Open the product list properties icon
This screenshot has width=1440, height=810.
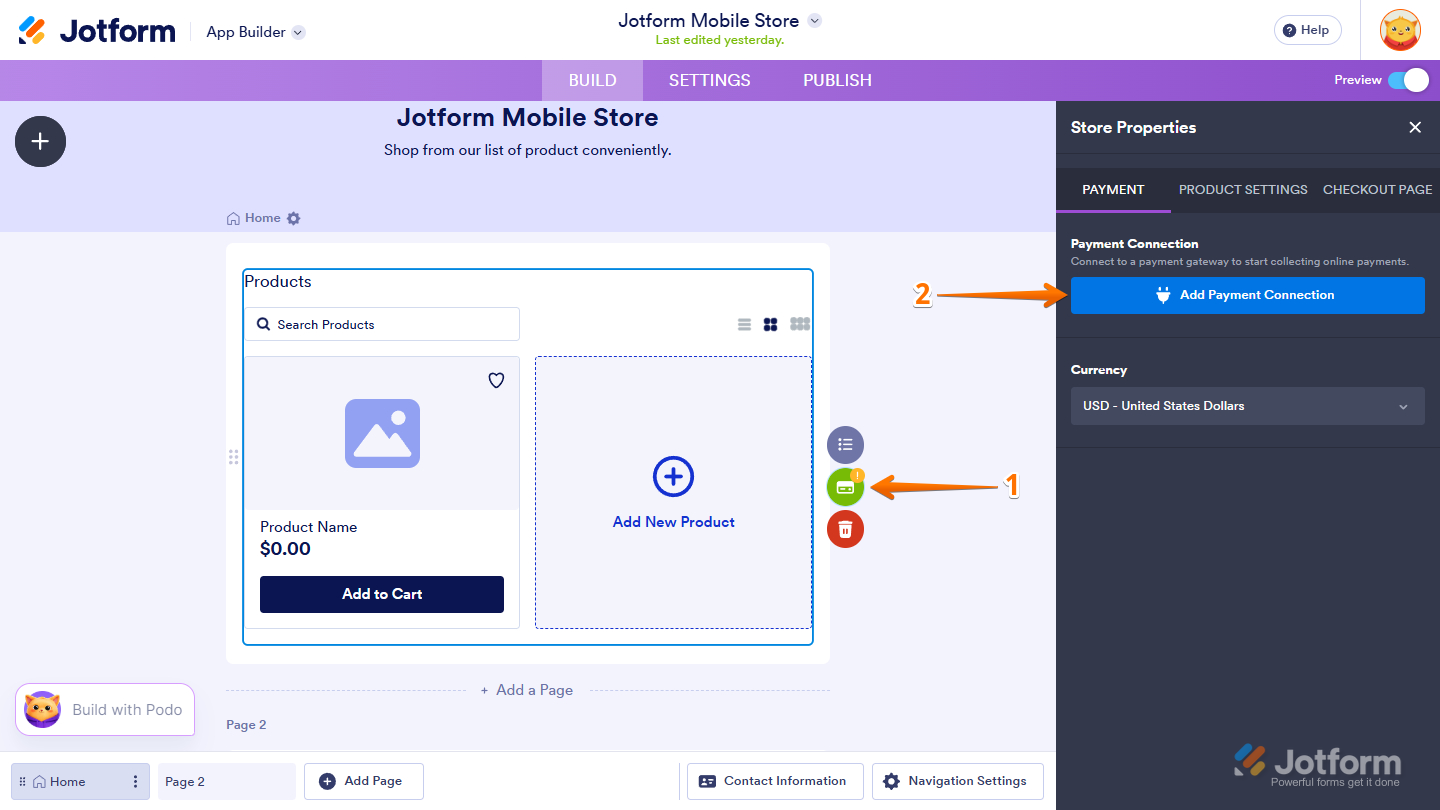(x=845, y=445)
